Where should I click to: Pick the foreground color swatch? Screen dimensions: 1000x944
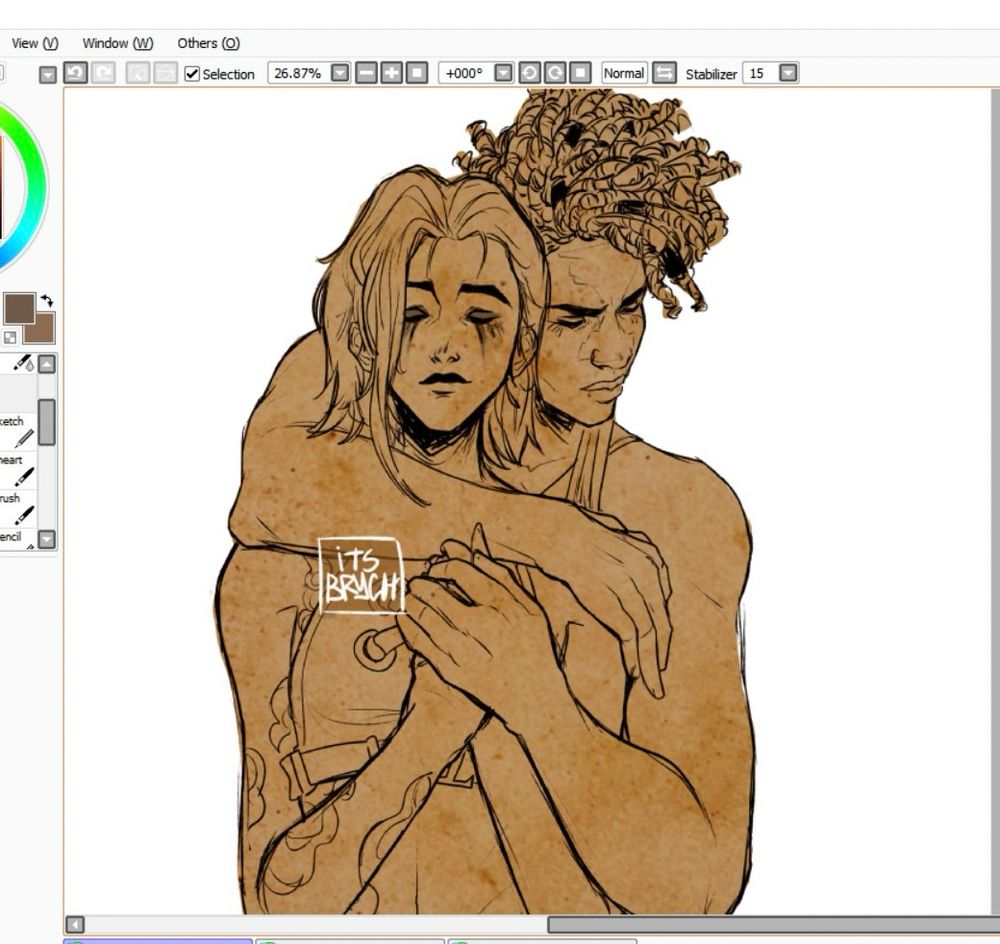coord(18,307)
